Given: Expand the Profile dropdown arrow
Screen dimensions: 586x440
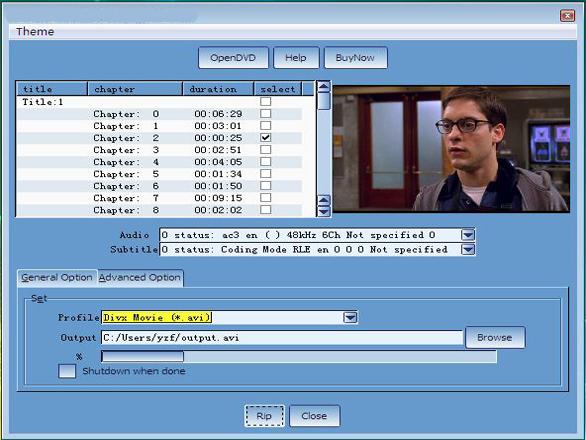Looking at the screenshot, I should (x=350, y=317).
